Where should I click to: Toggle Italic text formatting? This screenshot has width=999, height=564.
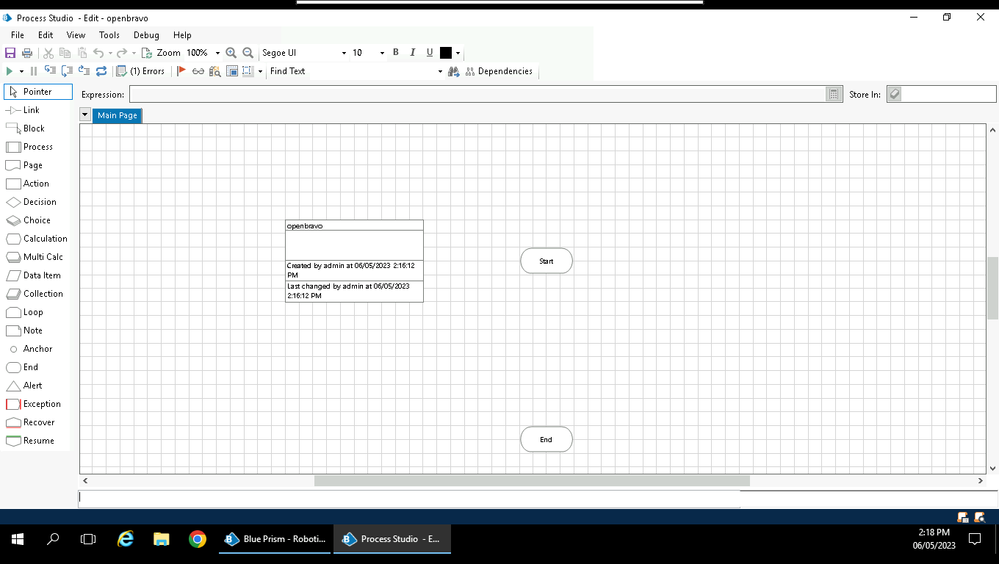pos(412,52)
